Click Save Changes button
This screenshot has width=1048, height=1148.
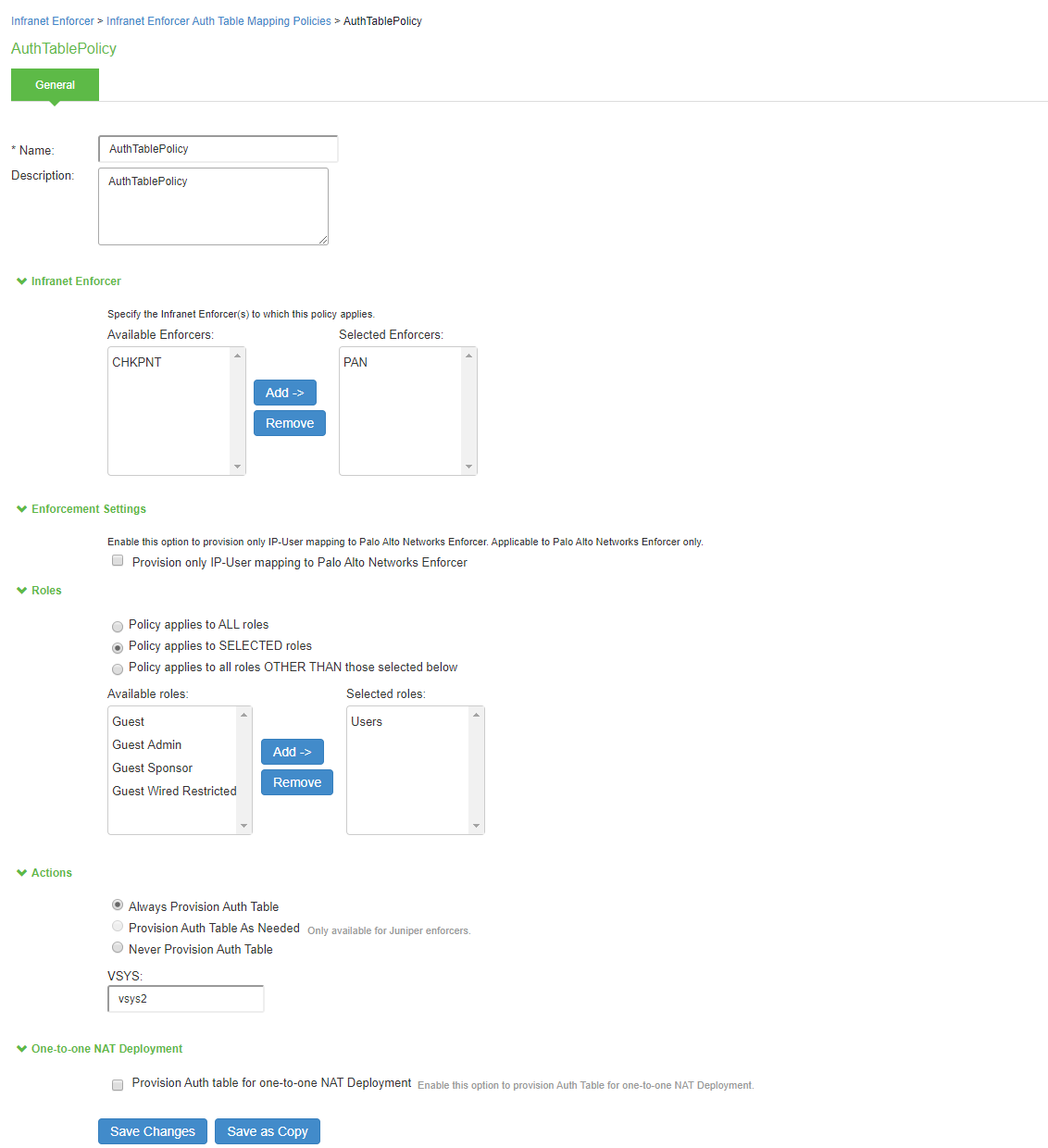(x=153, y=1131)
